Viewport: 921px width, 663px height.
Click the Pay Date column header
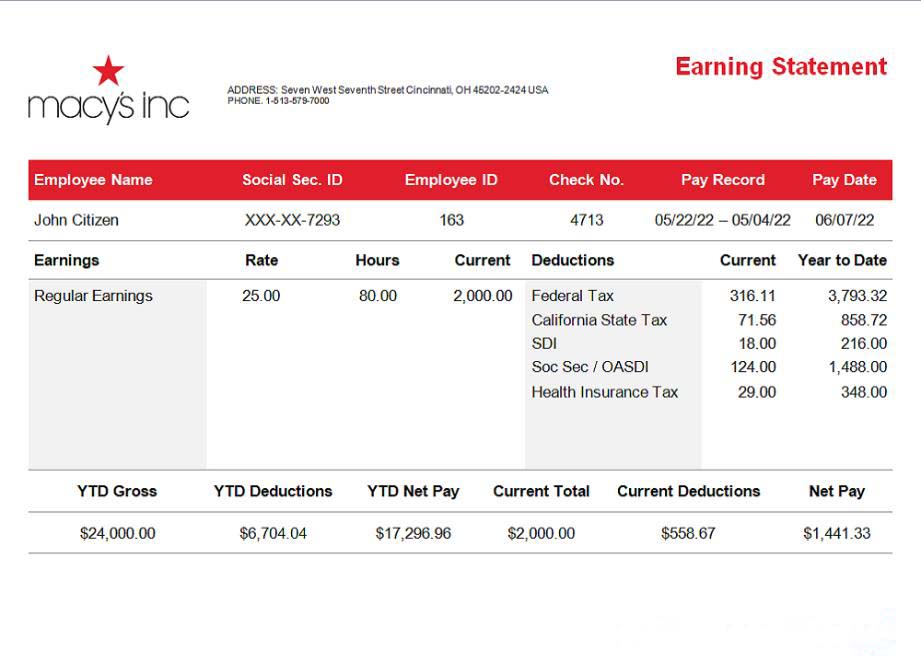point(844,180)
